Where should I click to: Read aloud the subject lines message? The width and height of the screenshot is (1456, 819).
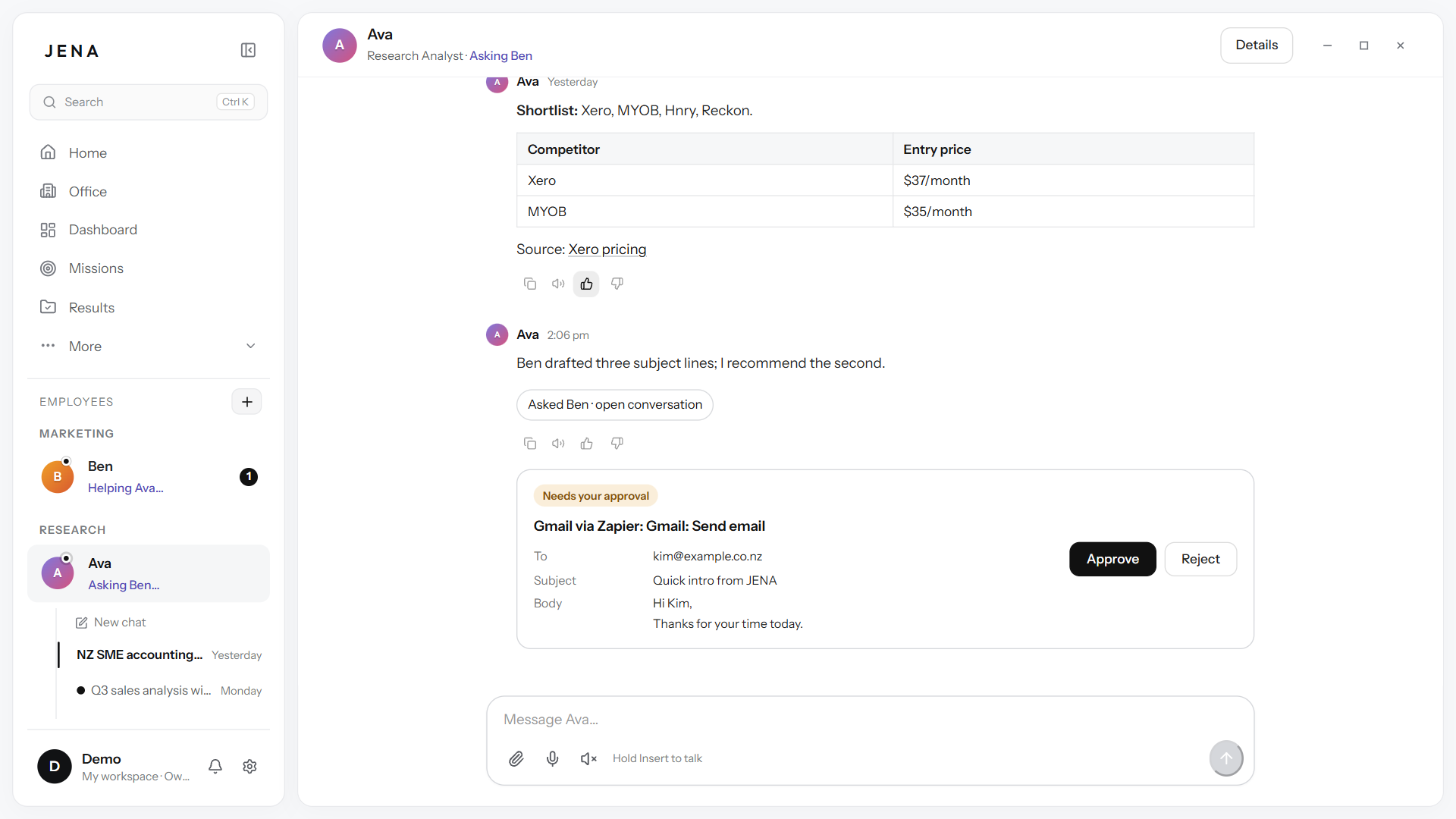pyautogui.click(x=558, y=444)
